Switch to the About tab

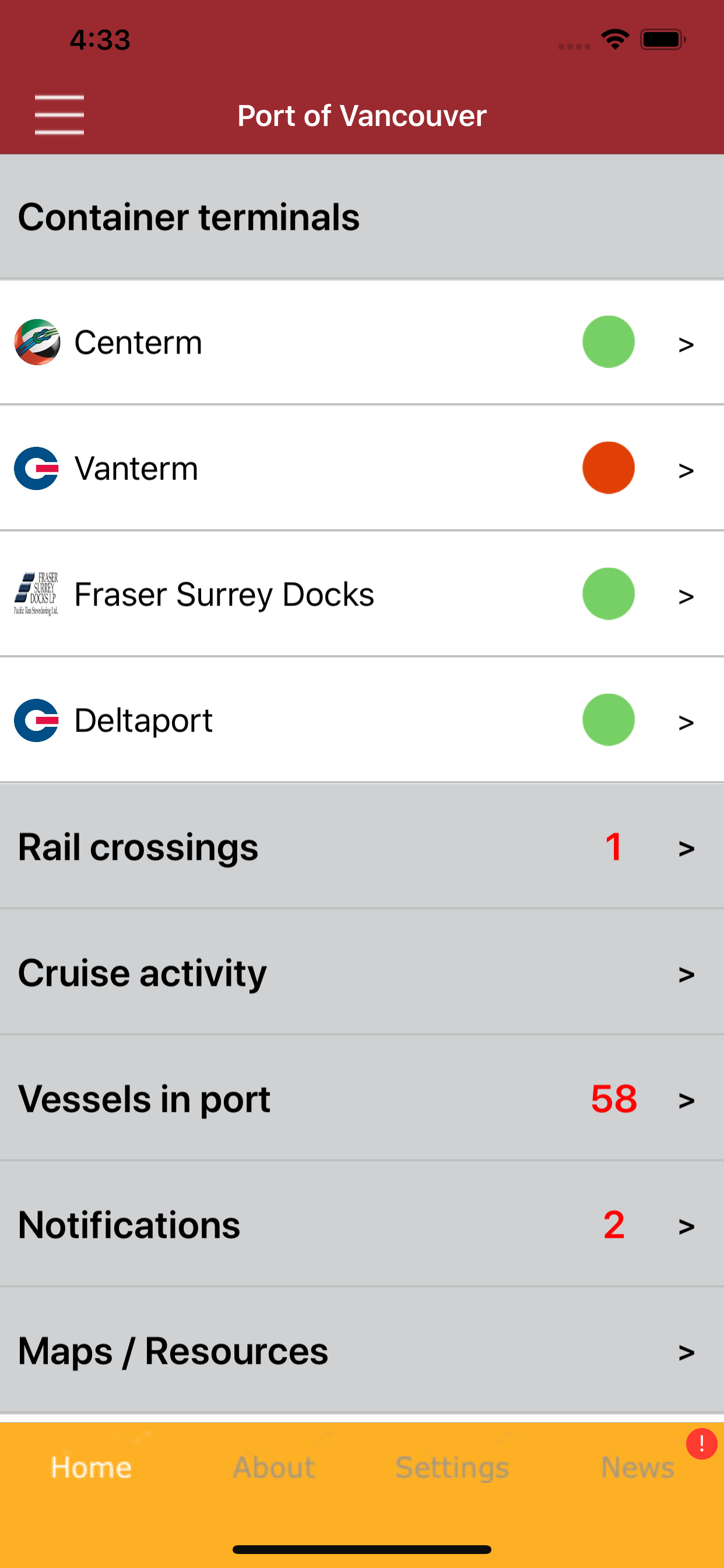click(x=275, y=1467)
